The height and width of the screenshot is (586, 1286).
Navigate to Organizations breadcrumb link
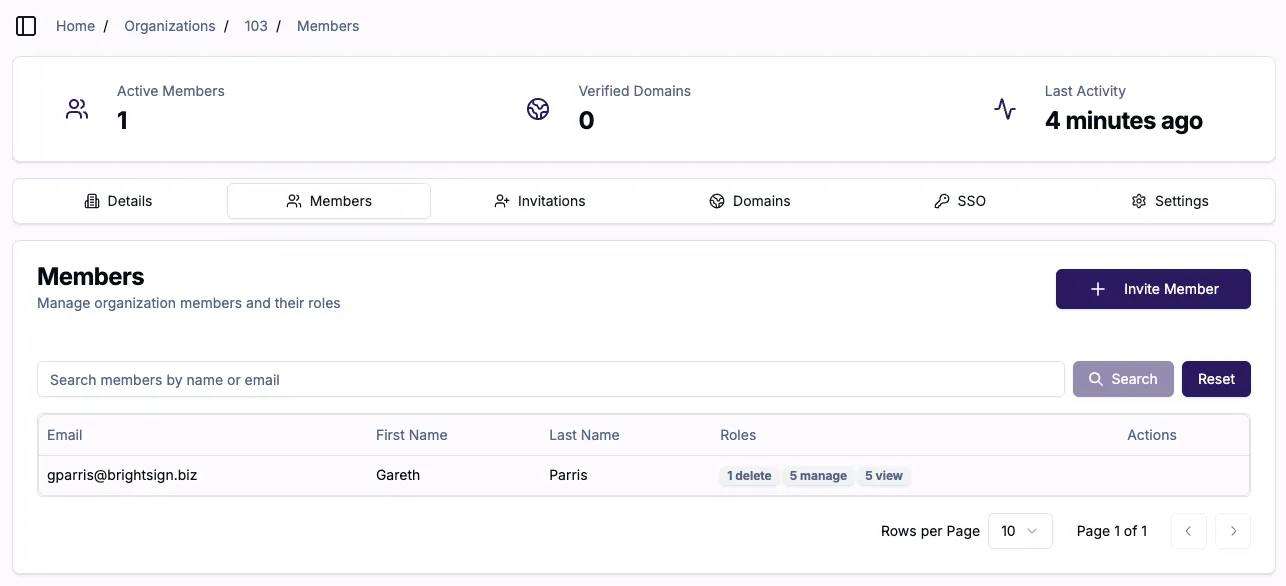tap(170, 26)
